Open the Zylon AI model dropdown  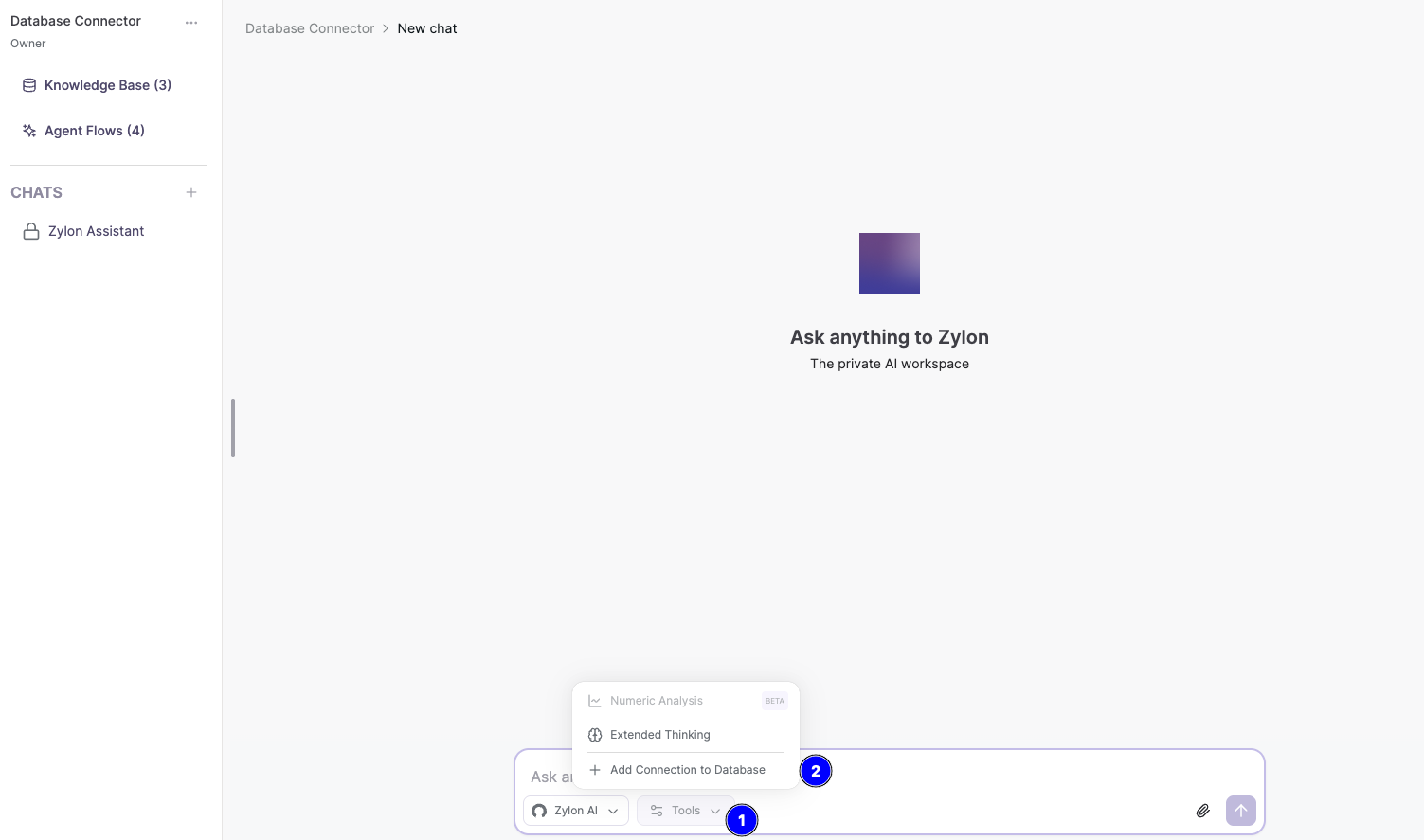575,811
